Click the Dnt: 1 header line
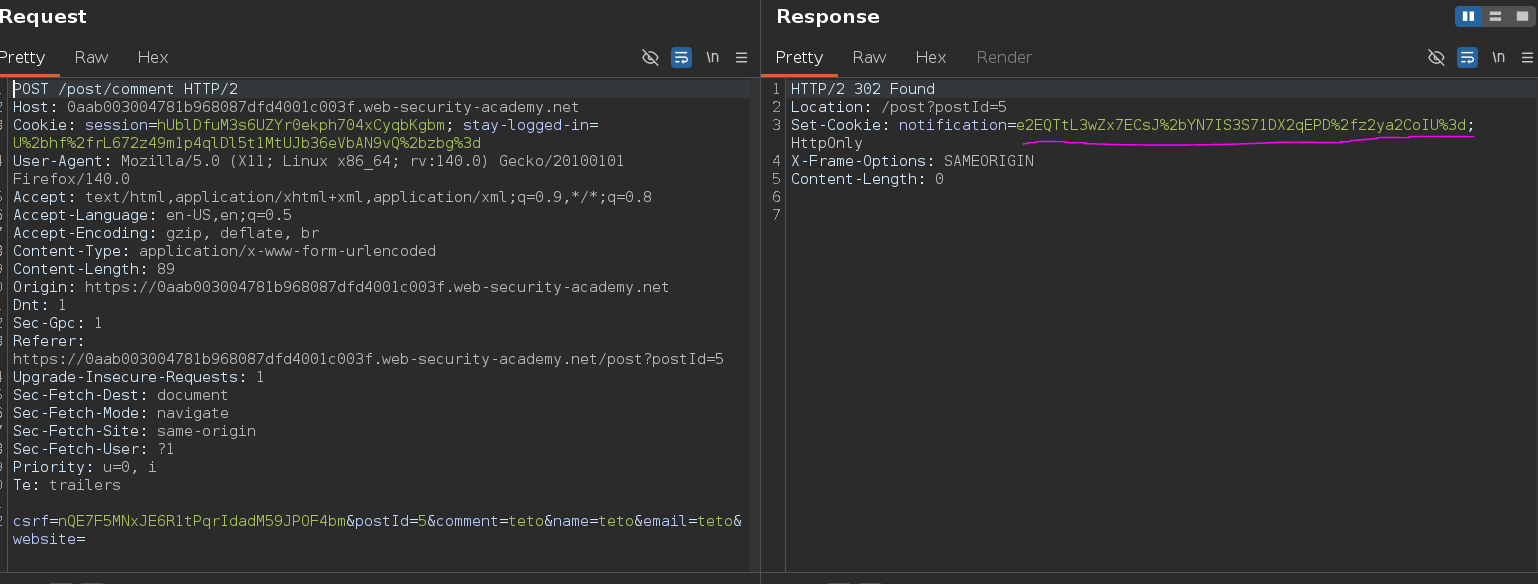1538x584 pixels. 39,305
